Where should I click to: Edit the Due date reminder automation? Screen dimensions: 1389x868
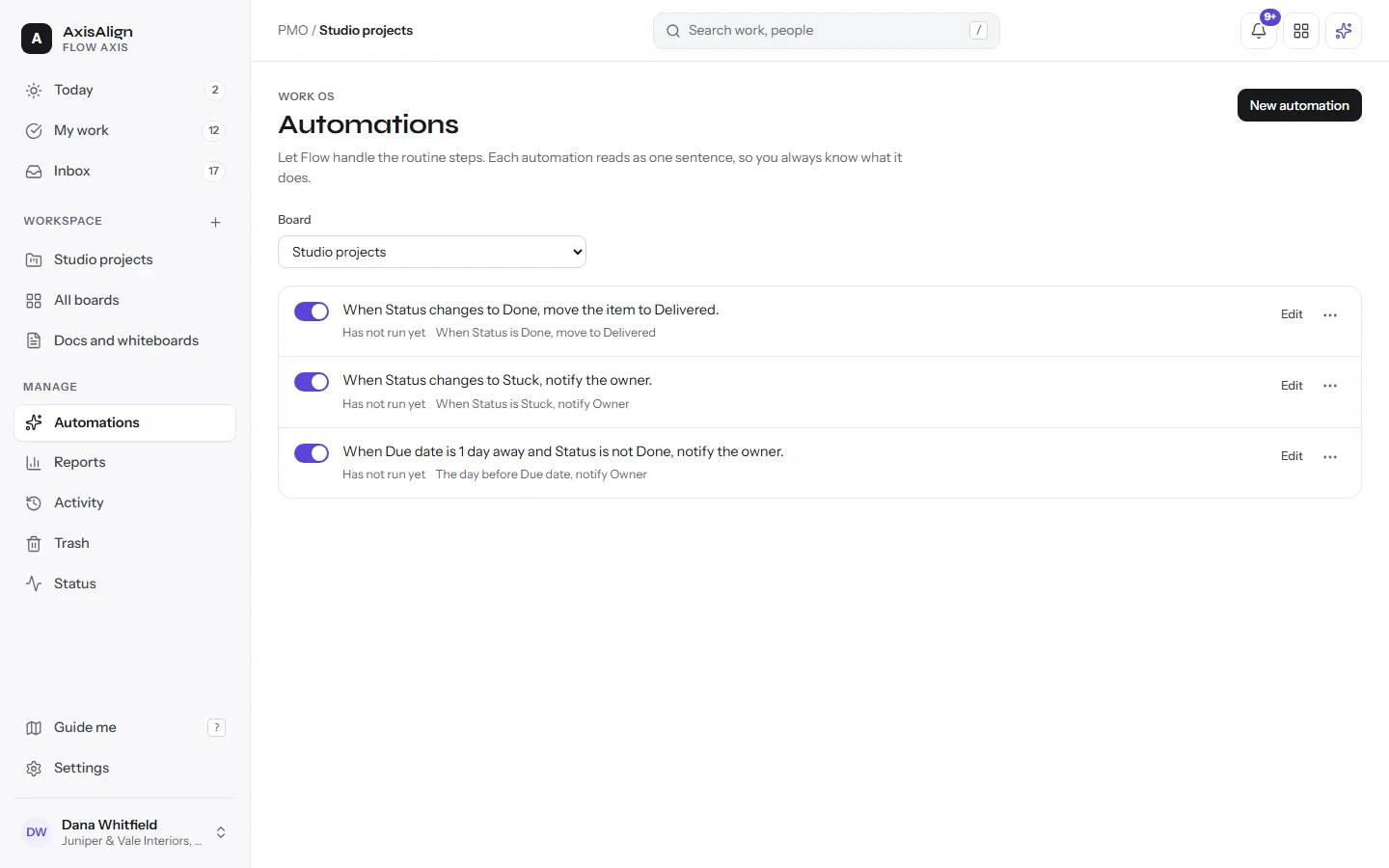pyautogui.click(x=1292, y=456)
